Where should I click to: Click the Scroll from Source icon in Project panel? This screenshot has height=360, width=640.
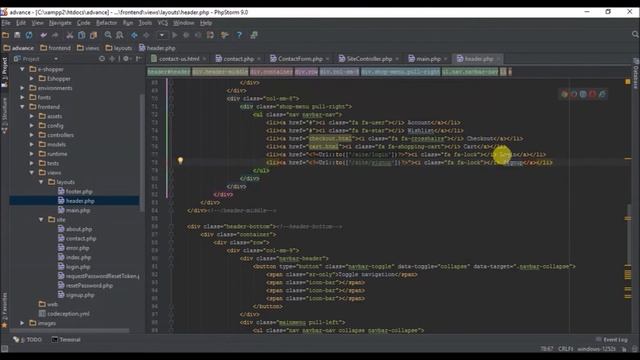(102, 59)
